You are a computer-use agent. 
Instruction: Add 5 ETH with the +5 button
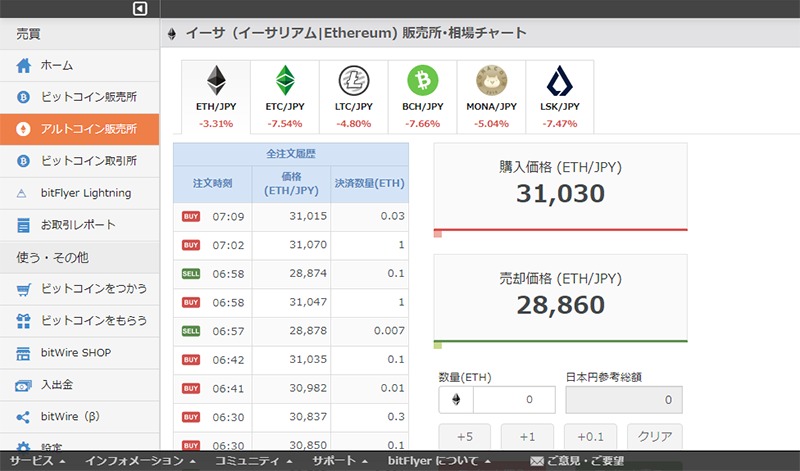[x=465, y=437]
